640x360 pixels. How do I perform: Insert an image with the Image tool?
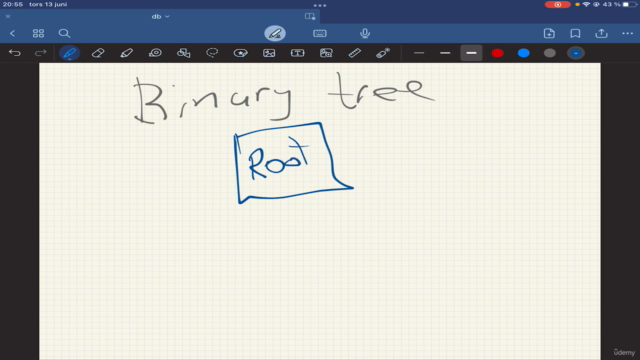[269, 53]
